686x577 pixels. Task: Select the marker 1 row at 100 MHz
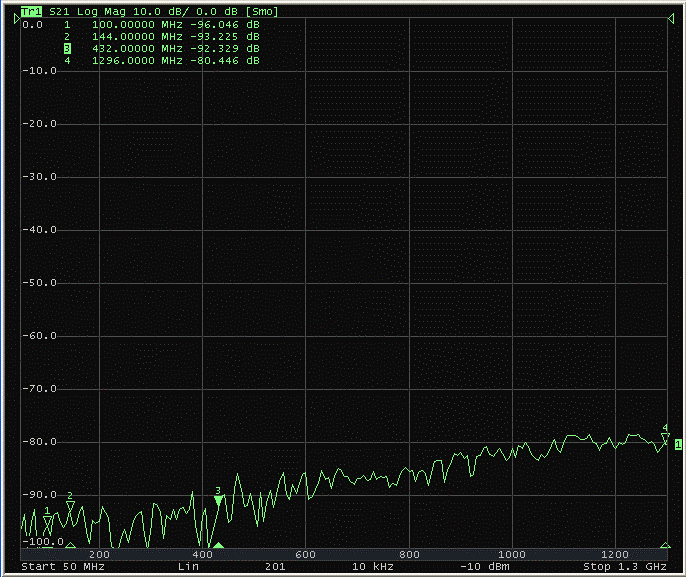pos(160,23)
